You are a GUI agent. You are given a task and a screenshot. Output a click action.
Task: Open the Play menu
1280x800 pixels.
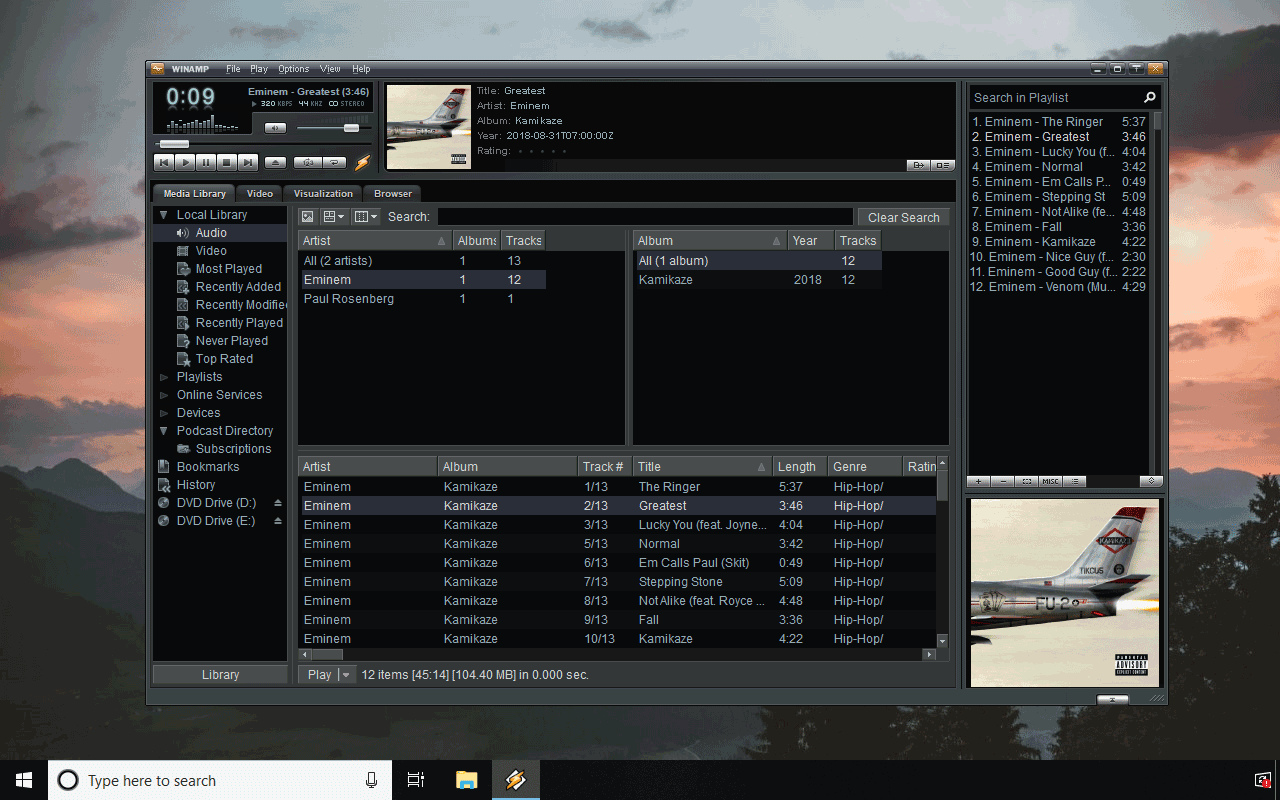(x=259, y=69)
